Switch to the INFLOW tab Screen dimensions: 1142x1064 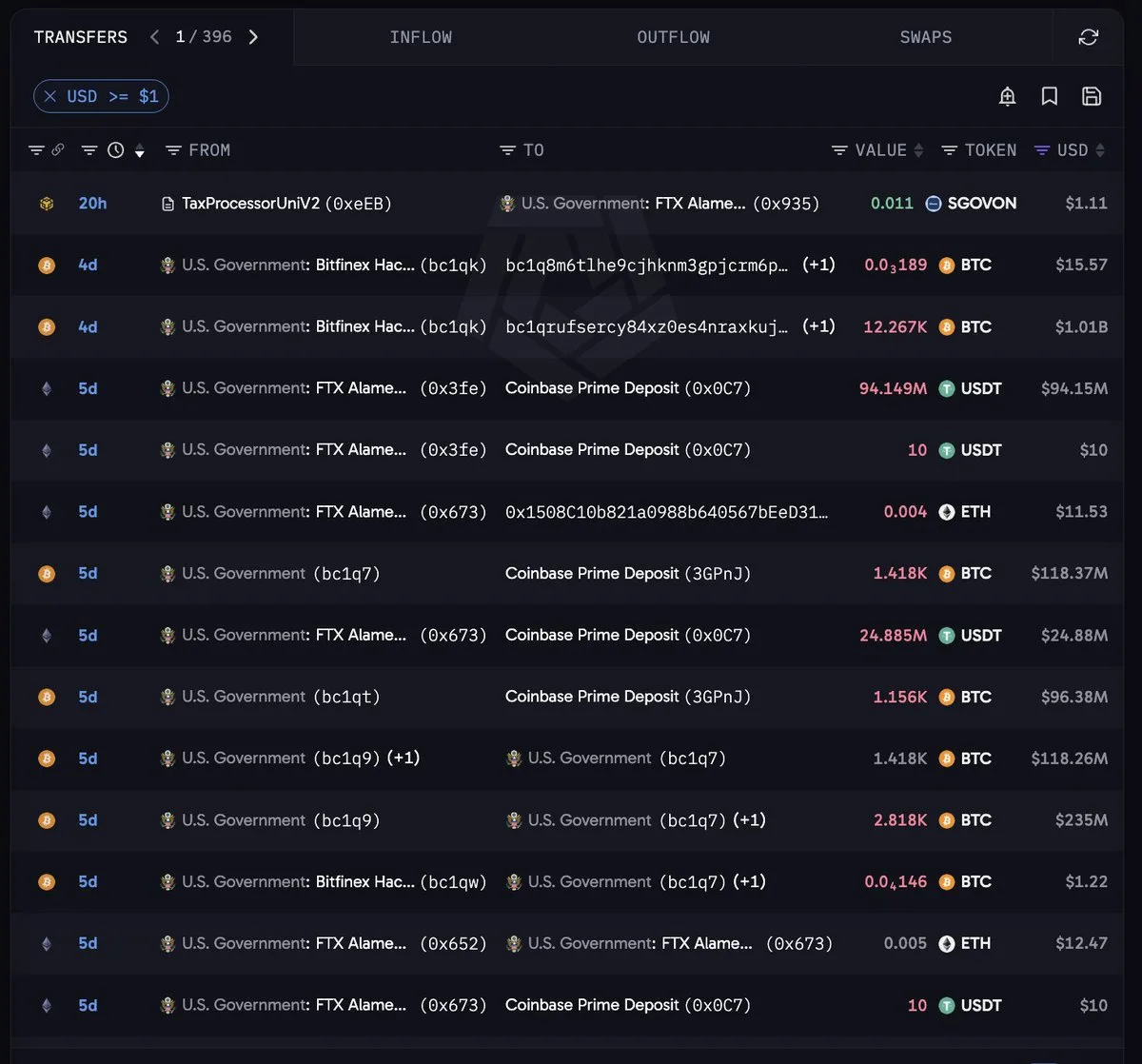tap(421, 37)
